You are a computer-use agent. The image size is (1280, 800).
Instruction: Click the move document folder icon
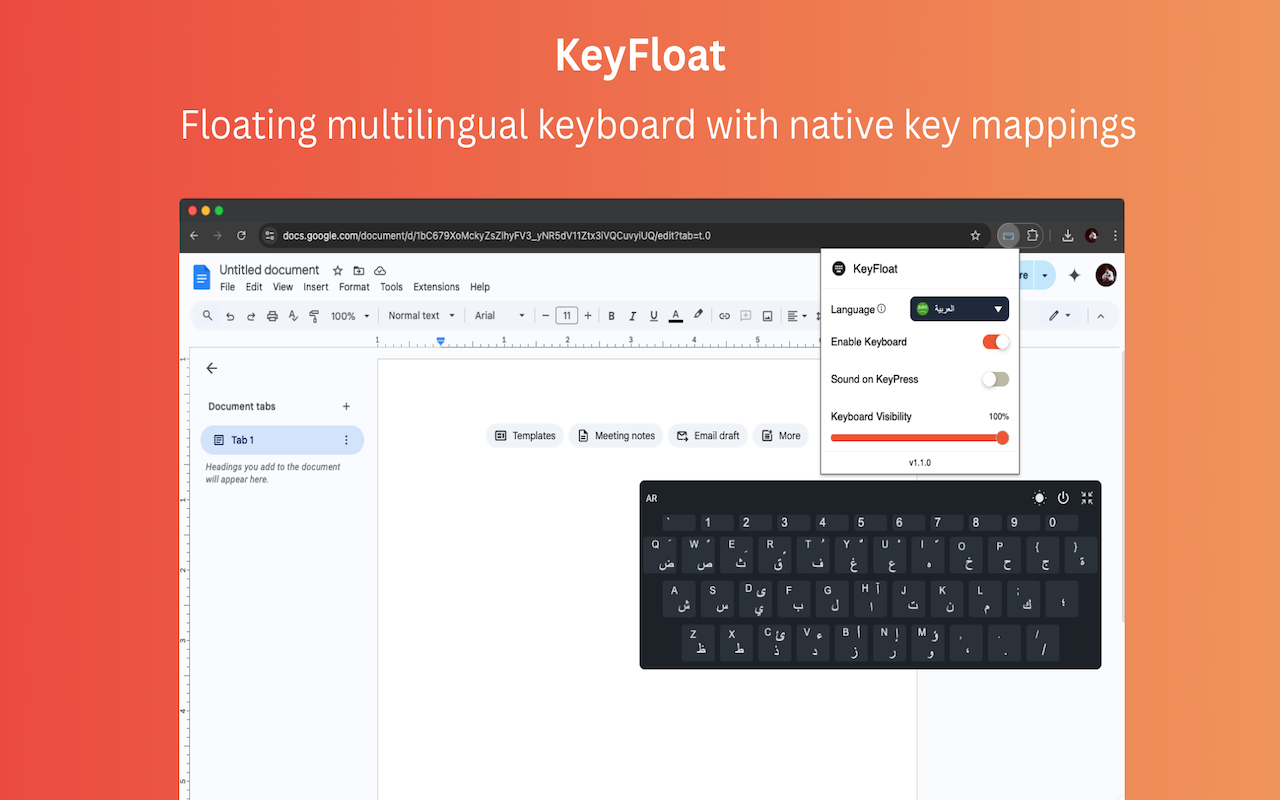[358, 270]
